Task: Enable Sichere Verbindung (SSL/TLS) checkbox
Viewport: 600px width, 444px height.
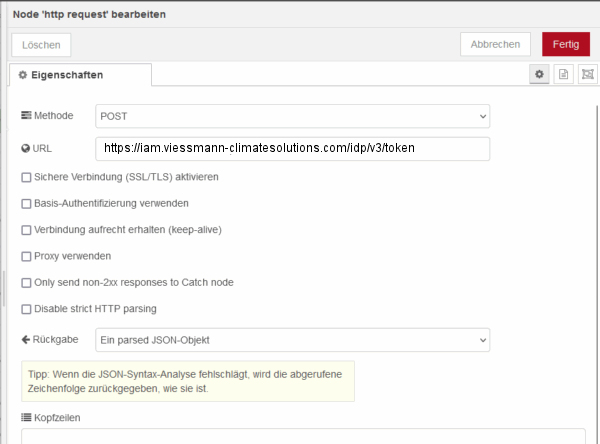Action: 26,177
